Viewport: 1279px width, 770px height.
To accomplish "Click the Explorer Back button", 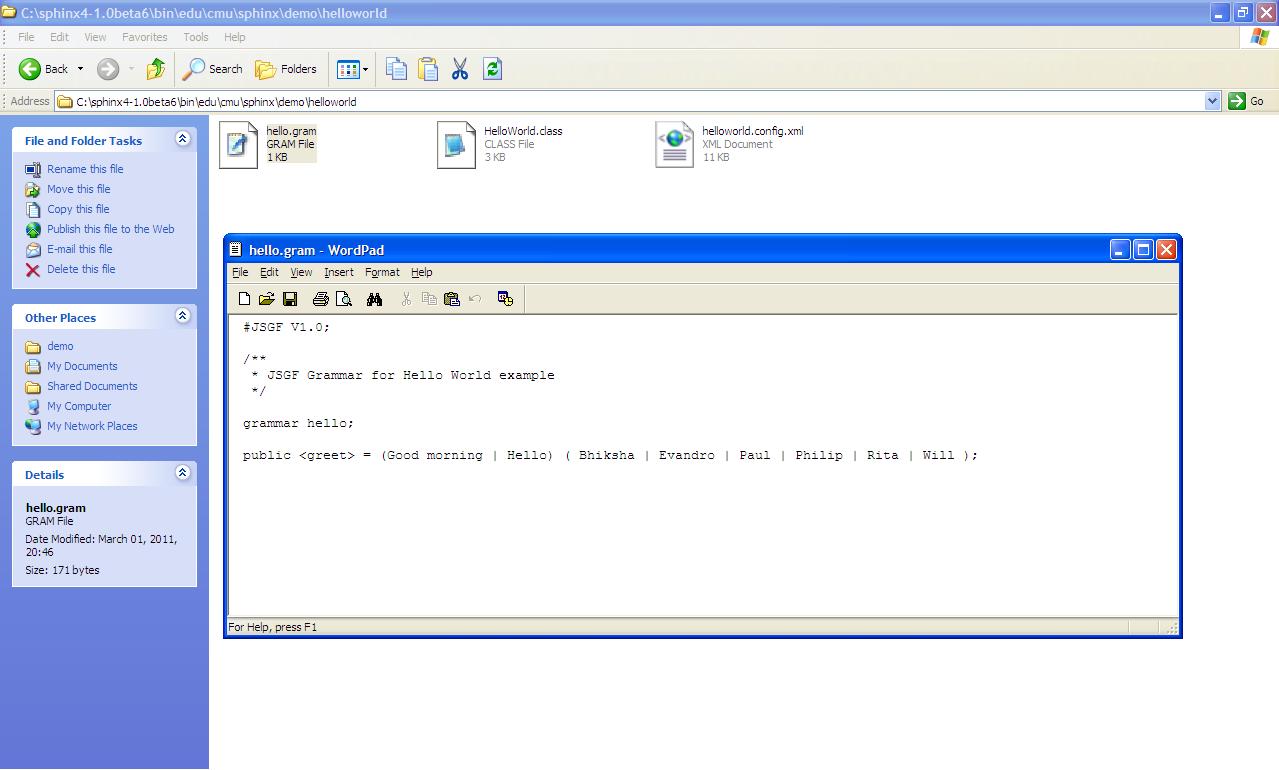I will coord(44,69).
